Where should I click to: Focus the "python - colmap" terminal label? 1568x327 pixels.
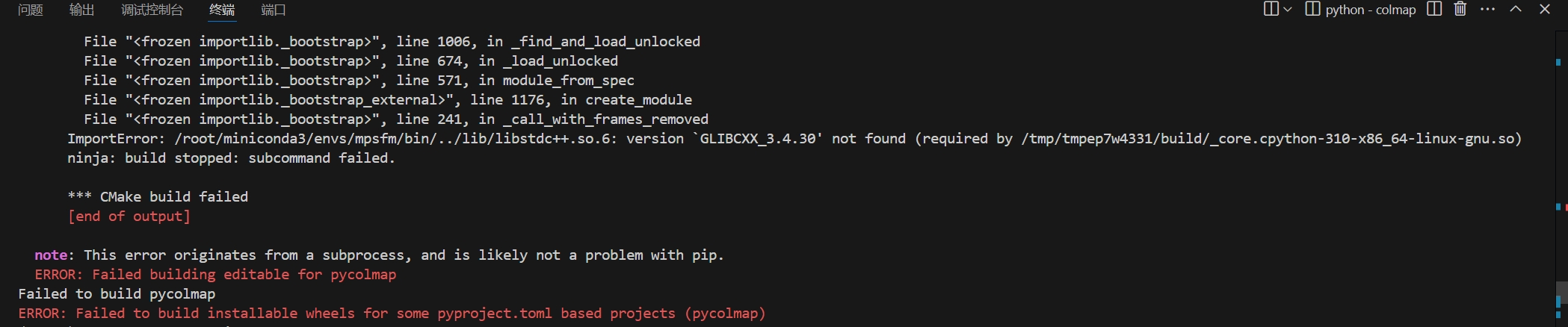click(1370, 10)
